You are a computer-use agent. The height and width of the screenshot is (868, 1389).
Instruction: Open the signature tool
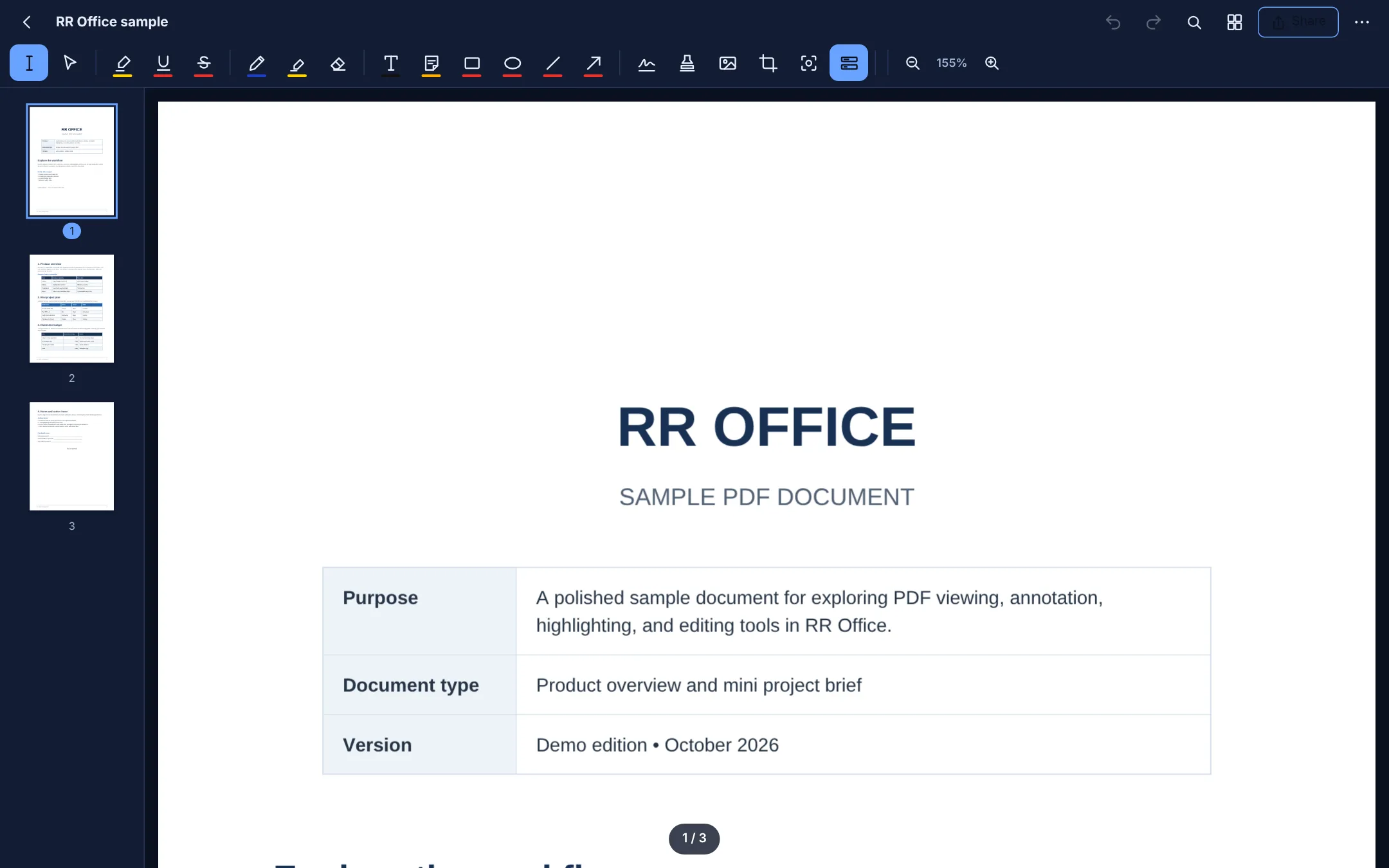(x=647, y=63)
